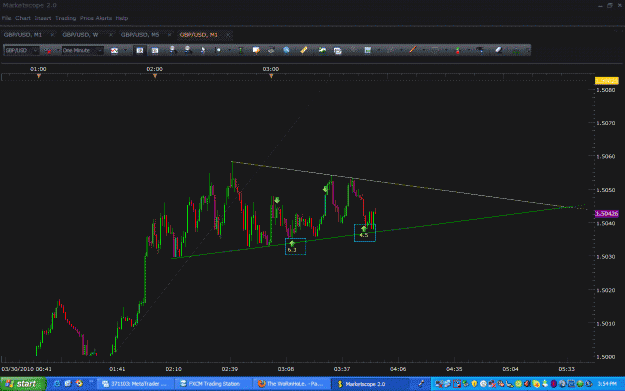Click the Windows start button
The width and height of the screenshot is (625, 391).
tap(23, 384)
